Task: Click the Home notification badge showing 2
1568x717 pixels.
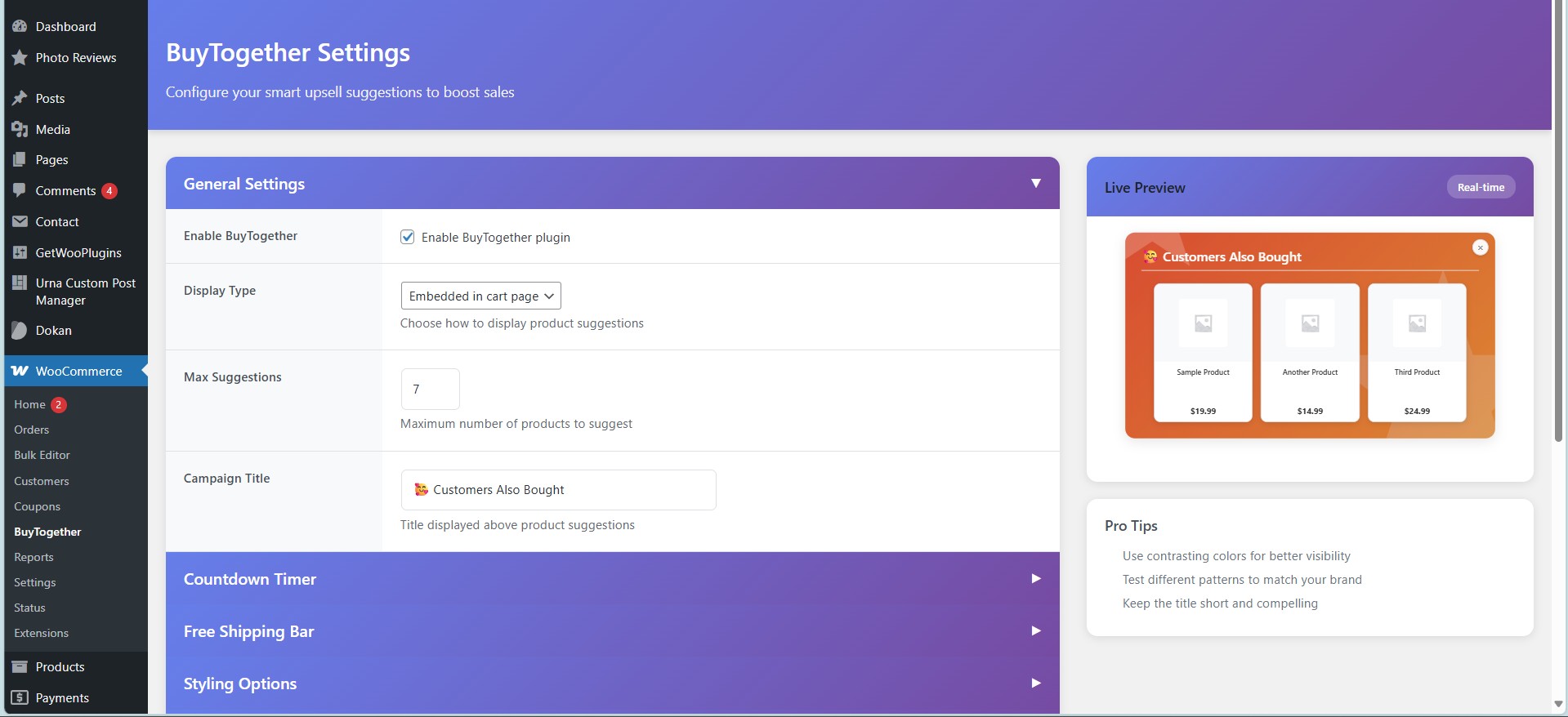Action: tap(59, 404)
